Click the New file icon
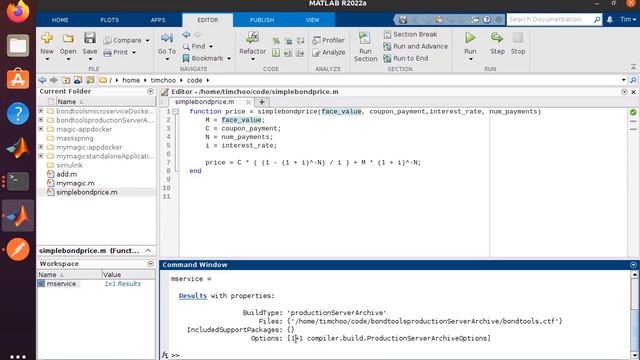Image resolution: width=640 pixels, height=360 pixels. pyautogui.click(x=47, y=38)
